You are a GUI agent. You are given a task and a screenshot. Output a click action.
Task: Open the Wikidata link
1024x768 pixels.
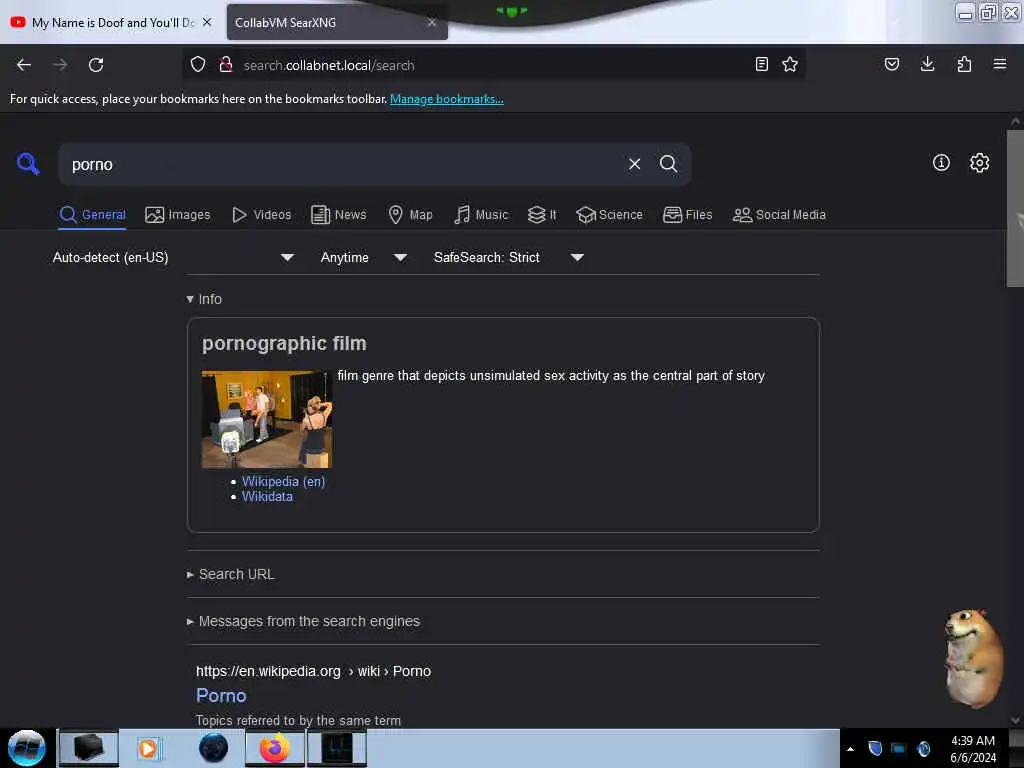(x=267, y=496)
